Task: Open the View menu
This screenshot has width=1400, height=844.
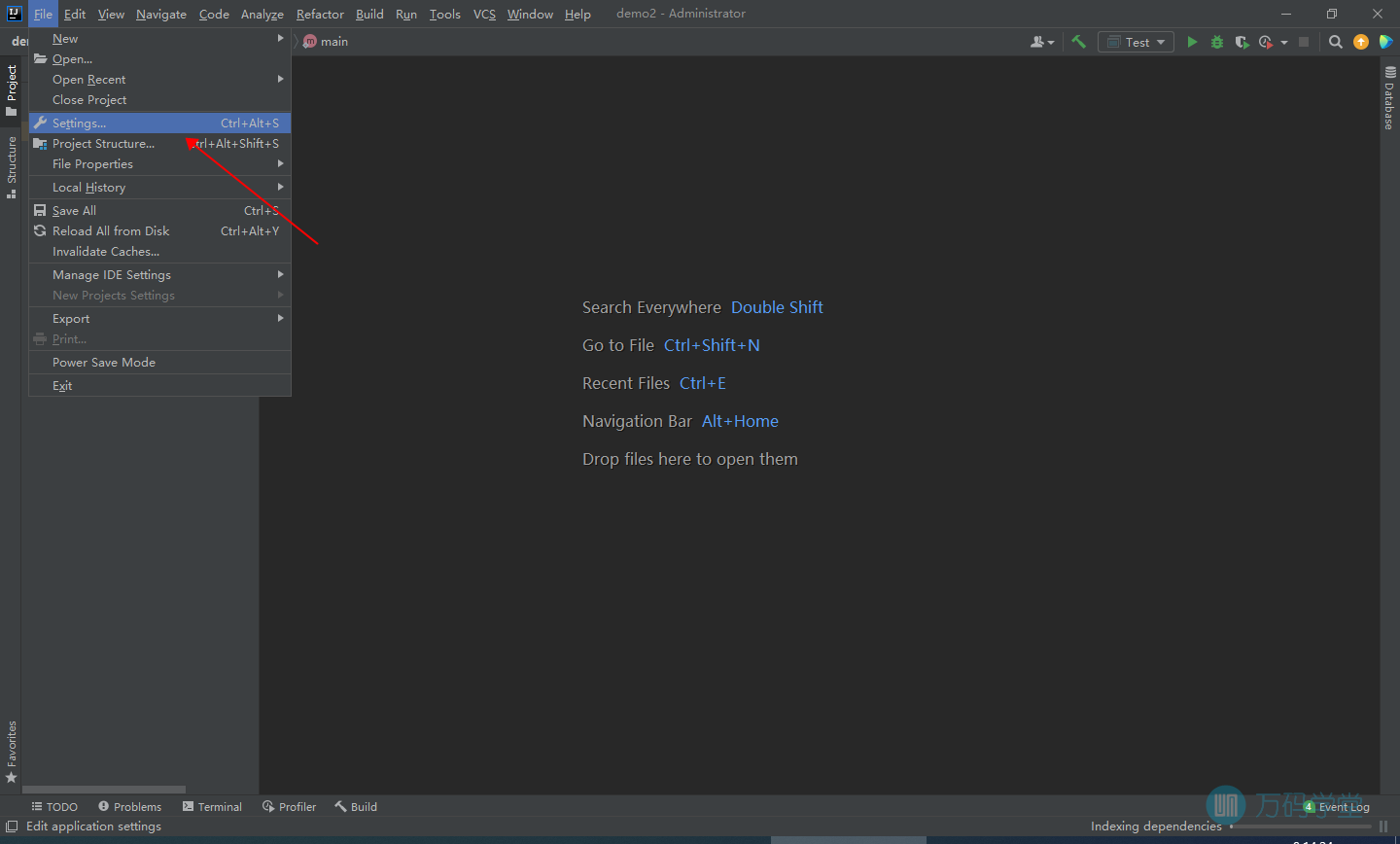Action: point(111,14)
